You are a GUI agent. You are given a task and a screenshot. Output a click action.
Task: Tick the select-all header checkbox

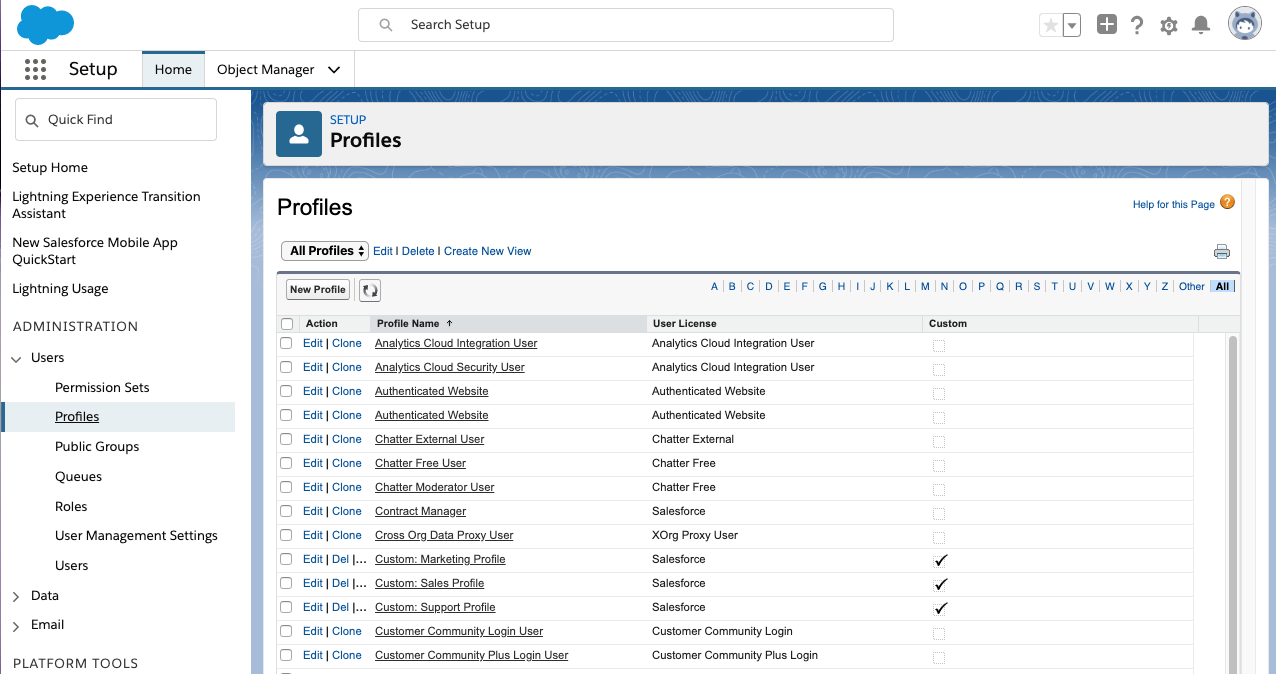pyautogui.click(x=288, y=324)
